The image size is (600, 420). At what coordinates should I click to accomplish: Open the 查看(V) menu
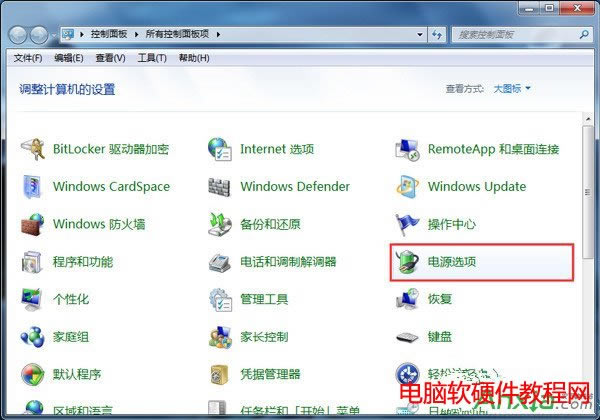pos(110,58)
